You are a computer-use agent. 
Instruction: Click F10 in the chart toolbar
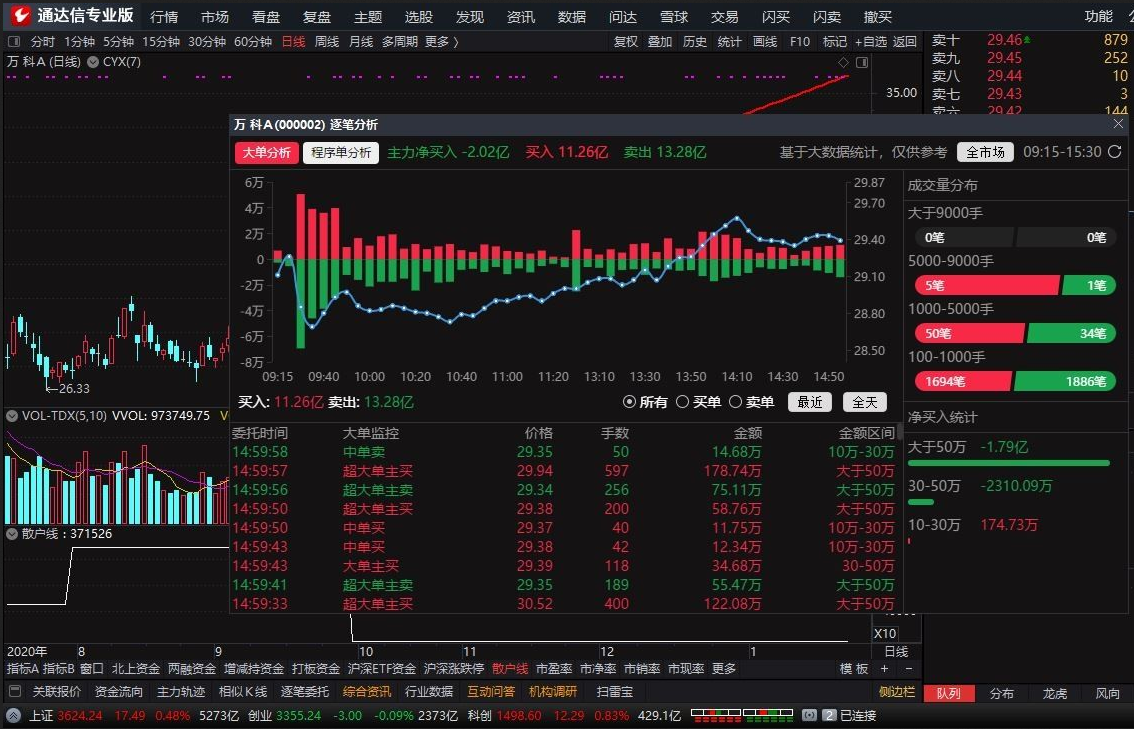coord(800,42)
